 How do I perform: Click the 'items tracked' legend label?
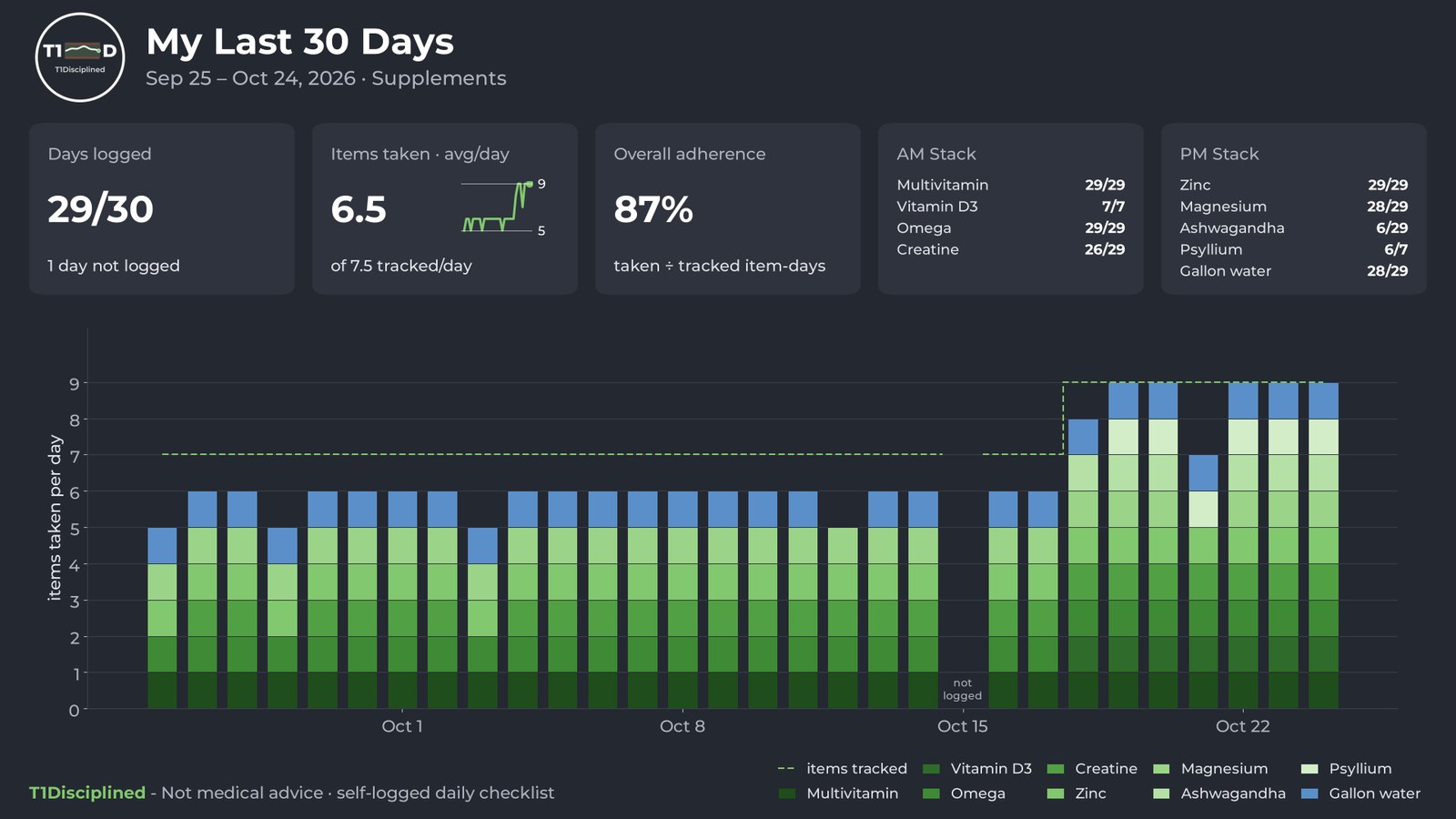pyautogui.click(x=856, y=769)
